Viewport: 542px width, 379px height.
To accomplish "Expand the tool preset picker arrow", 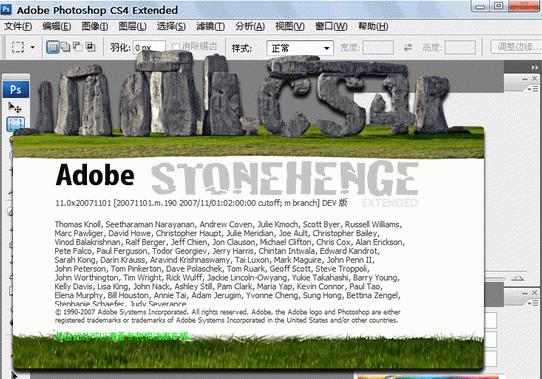I will point(32,47).
